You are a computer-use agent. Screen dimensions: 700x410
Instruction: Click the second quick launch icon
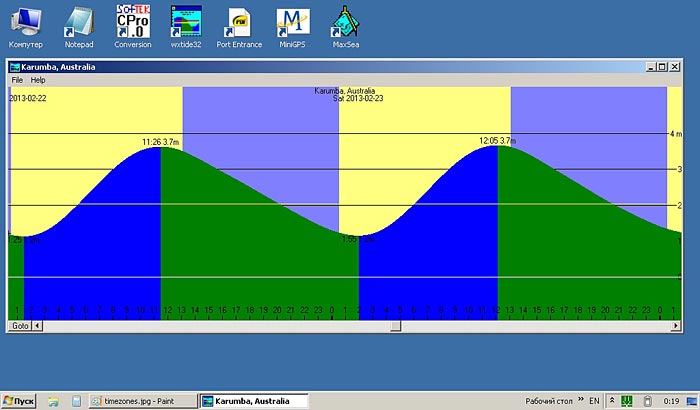tap(77, 401)
